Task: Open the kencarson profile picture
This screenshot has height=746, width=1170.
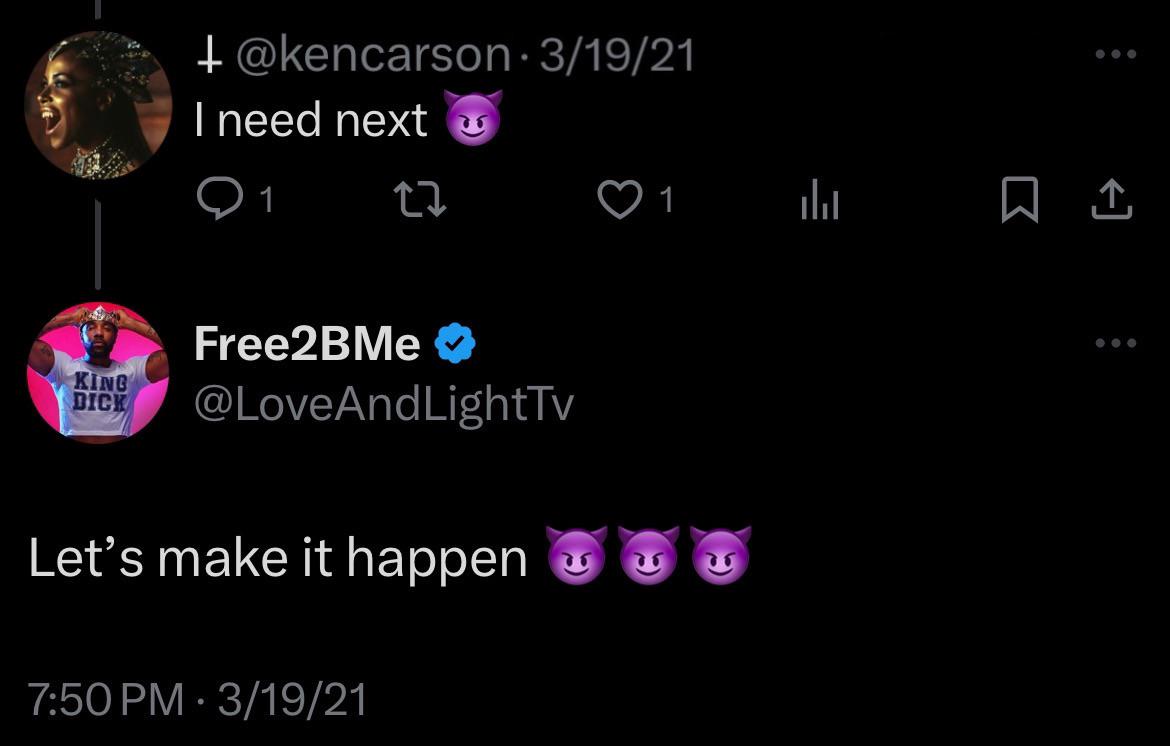Action: [x=97, y=105]
